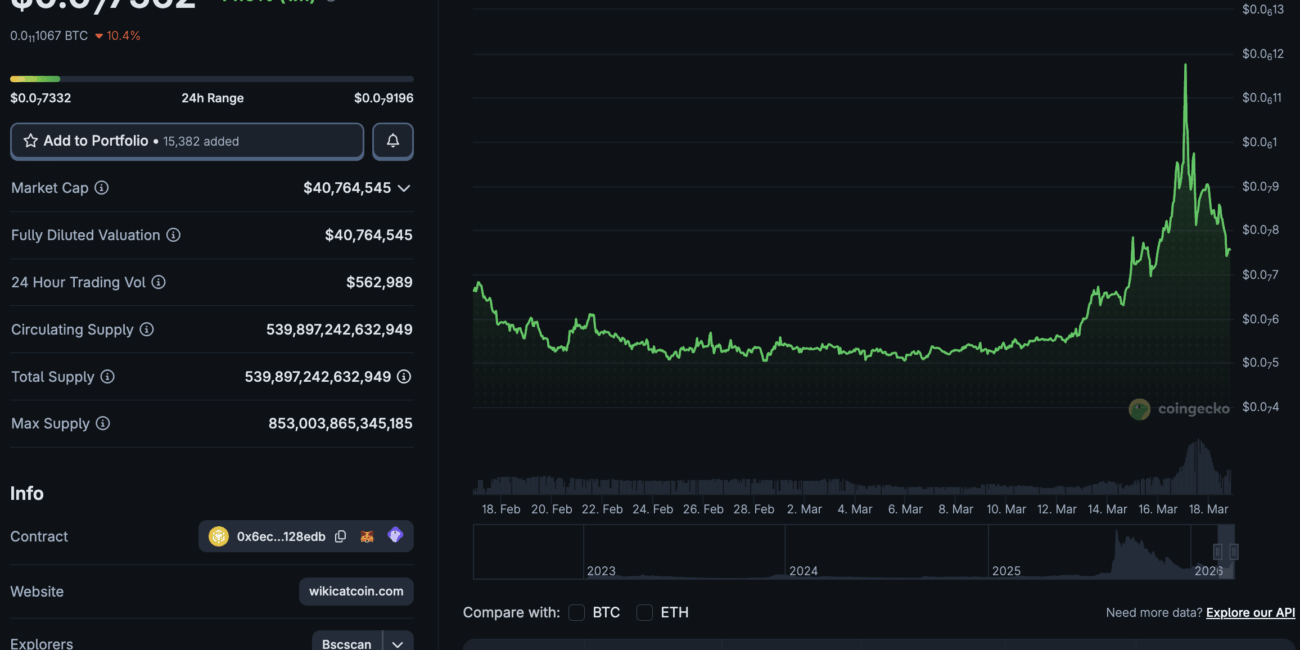Image resolution: width=1300 pixels, height=650 pixels.
Task: Click info icon beside Total Supply value
Action: (404, 377)
